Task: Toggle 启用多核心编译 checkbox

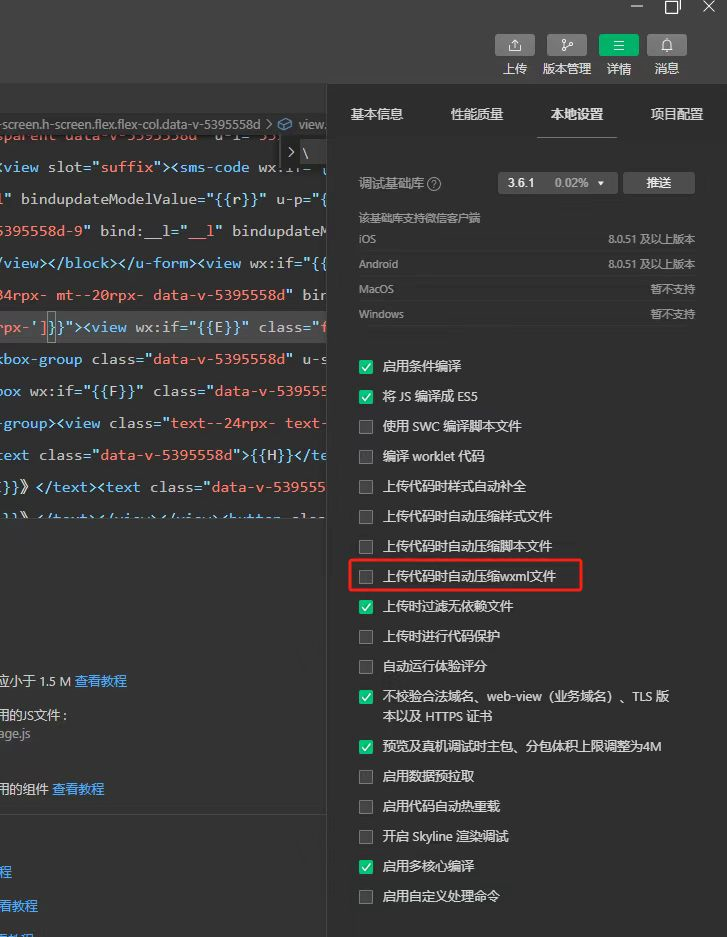Action: 366,866
